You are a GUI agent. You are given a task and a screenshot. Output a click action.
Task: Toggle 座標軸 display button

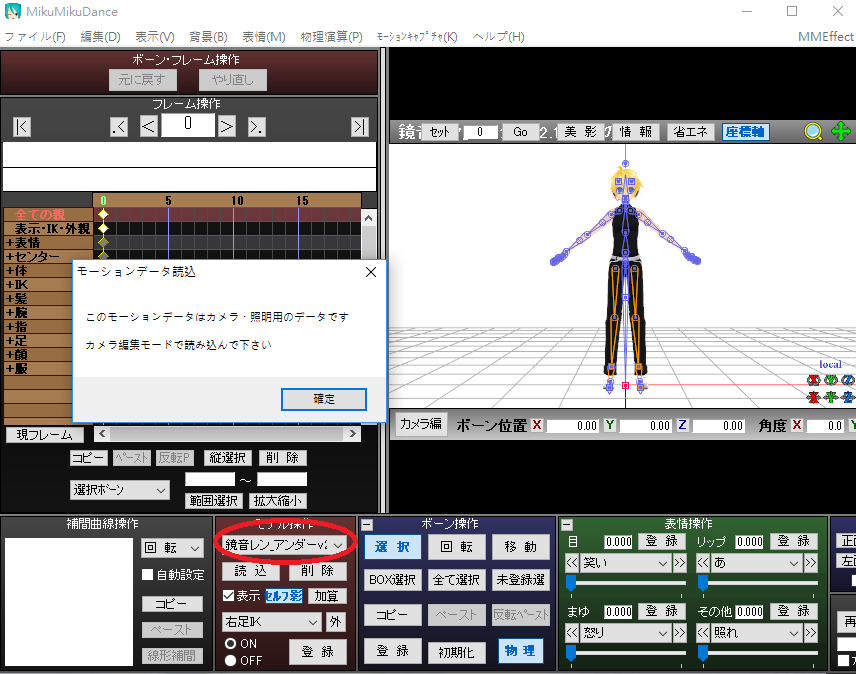[x=746, y=132]
